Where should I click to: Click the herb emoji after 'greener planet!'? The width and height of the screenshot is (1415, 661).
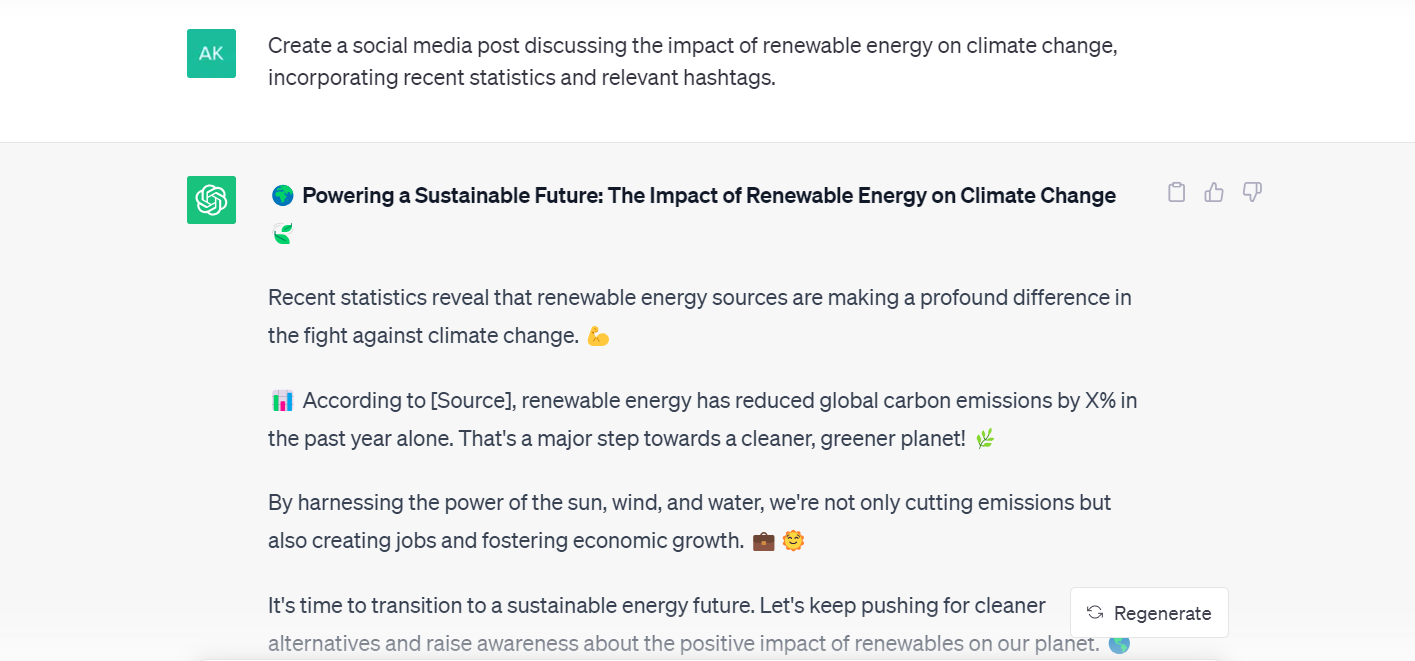point(985,439)
